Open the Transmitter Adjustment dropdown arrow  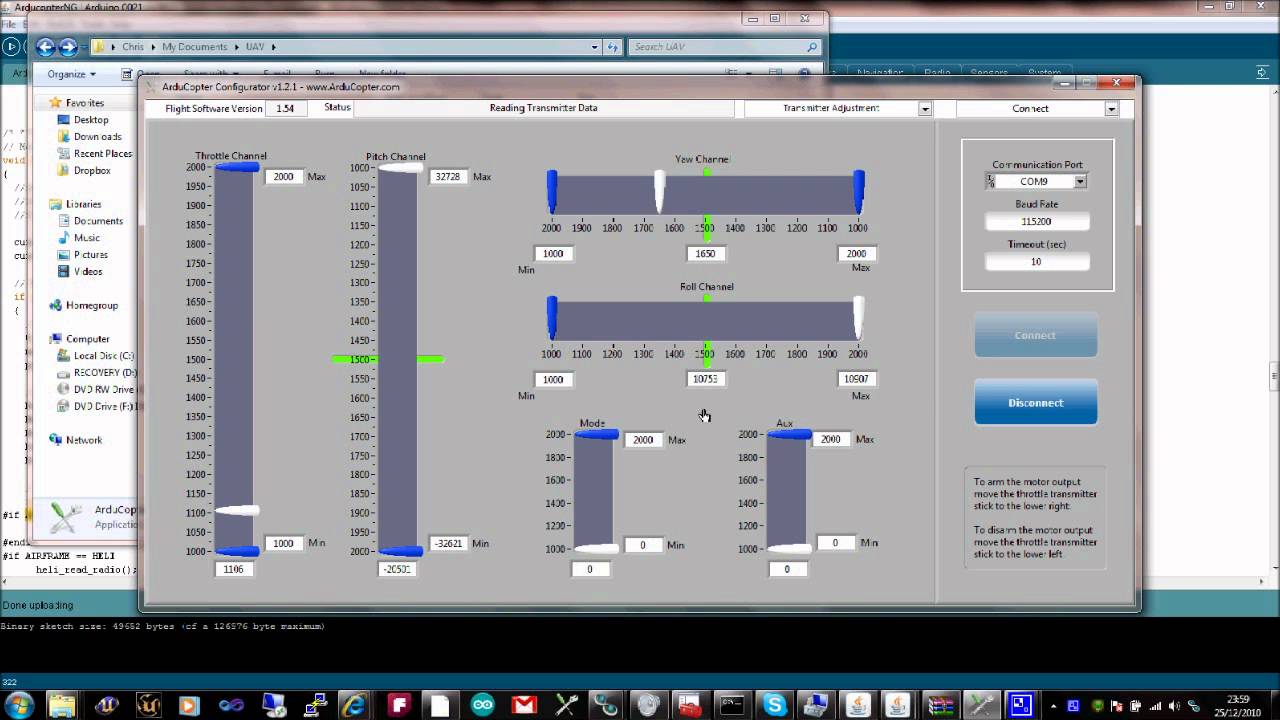[x=925, y=109]
